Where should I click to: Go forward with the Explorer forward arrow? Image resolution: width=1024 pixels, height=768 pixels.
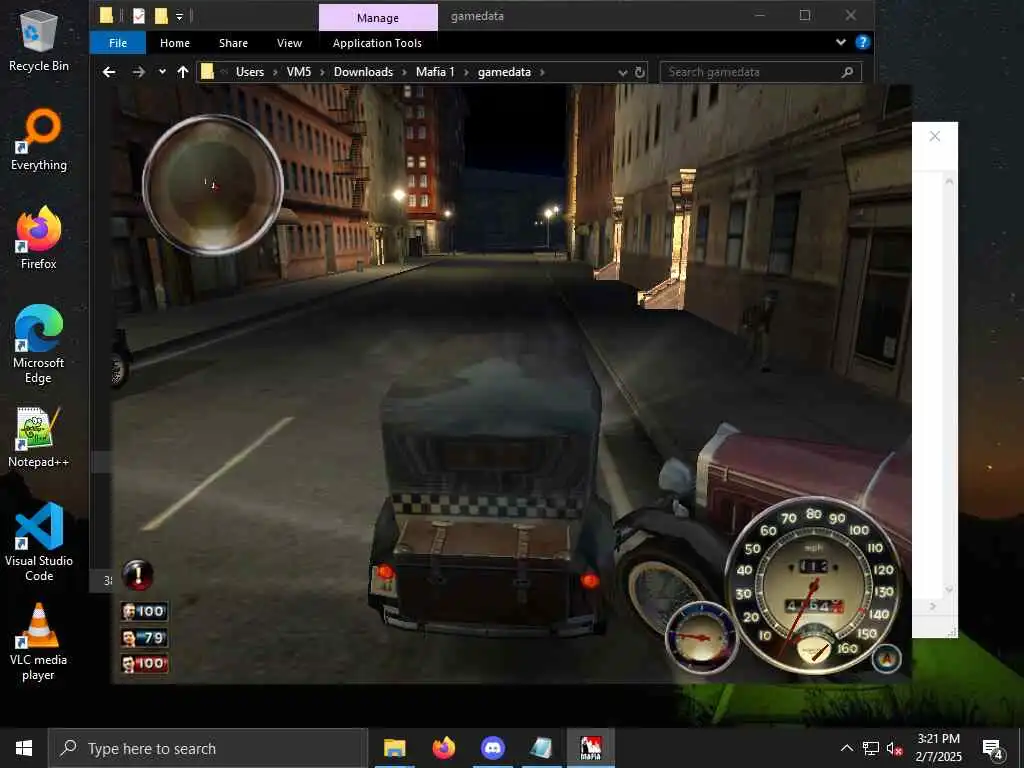pyautogui.click(x=138, y=72)
